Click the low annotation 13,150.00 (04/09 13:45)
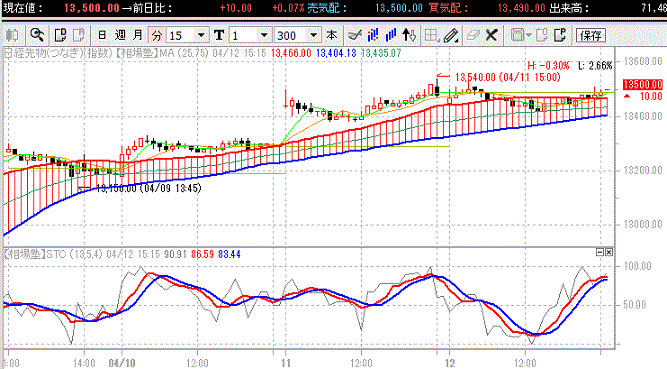Image resolution: width=667 pixels, height=369 pixels. [x=148, y=188]
